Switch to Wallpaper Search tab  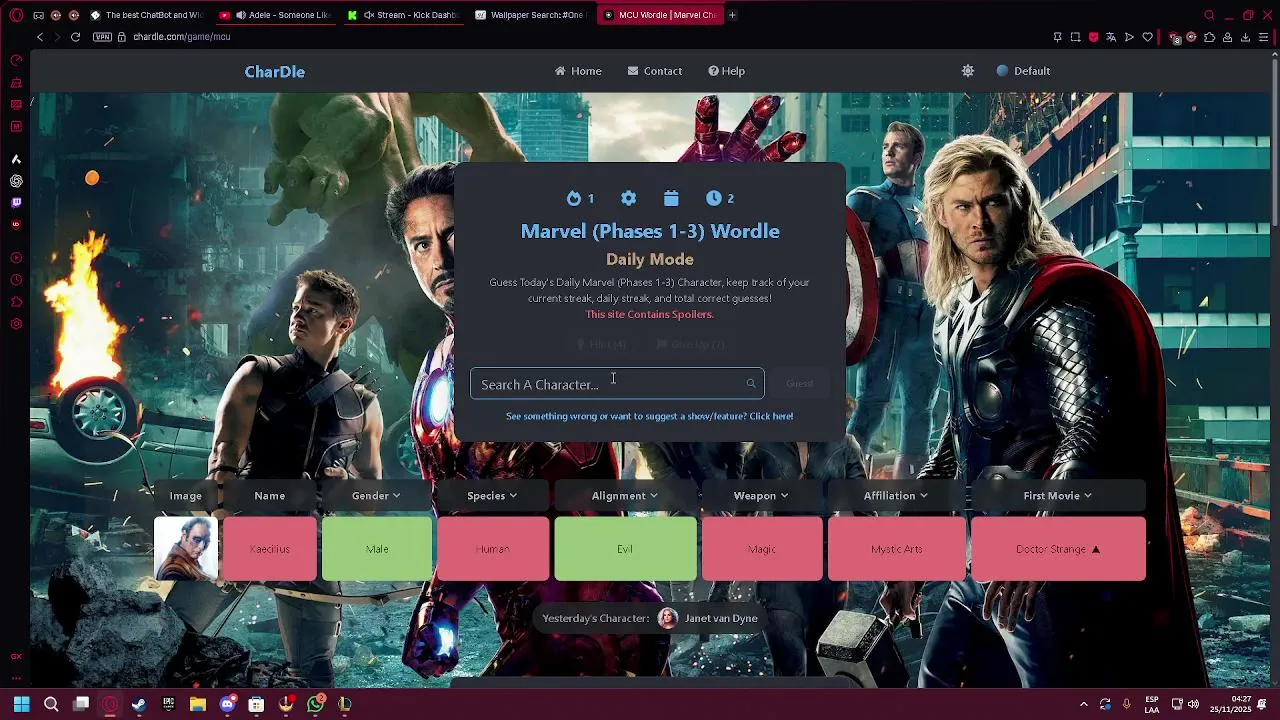point(531,15)
